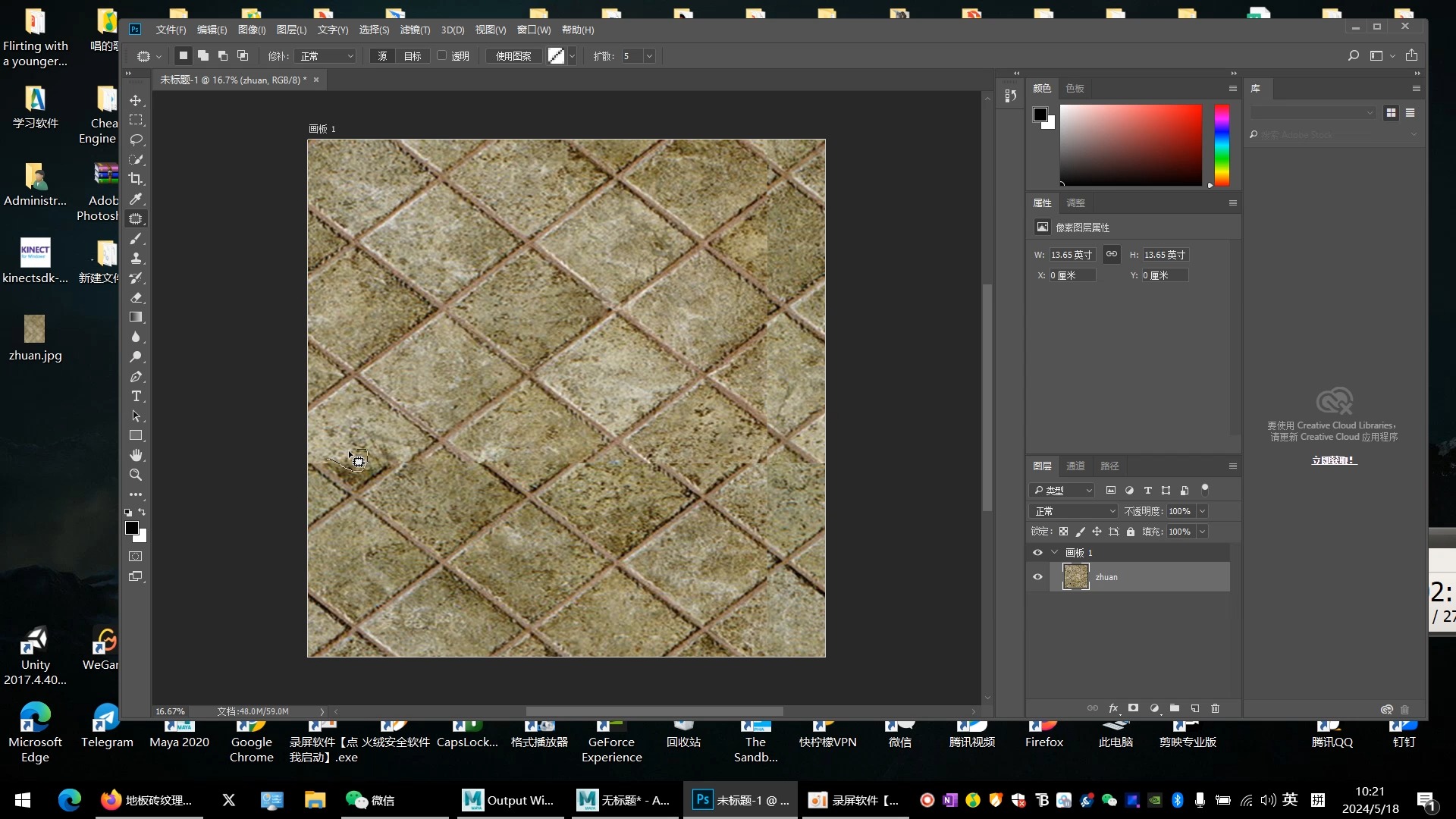Select the Blur tool

pos(136,337)
